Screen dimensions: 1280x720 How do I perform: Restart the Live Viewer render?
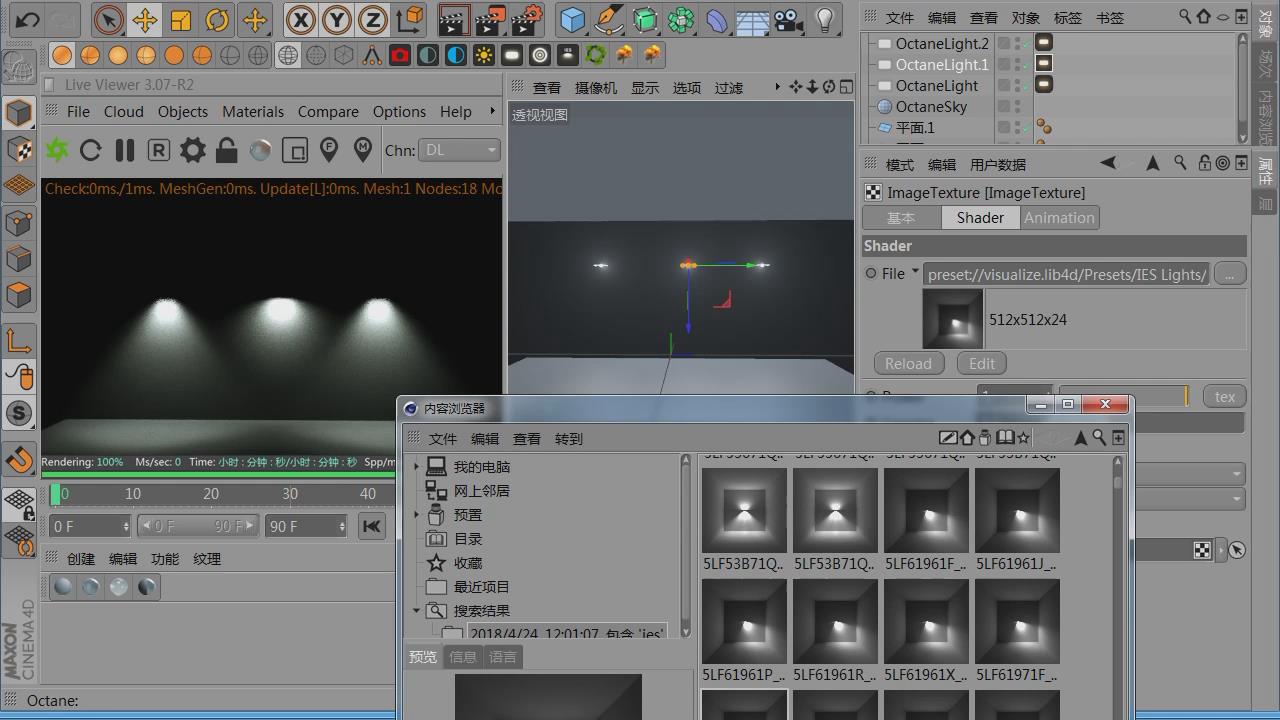click(x=91, y=150)
